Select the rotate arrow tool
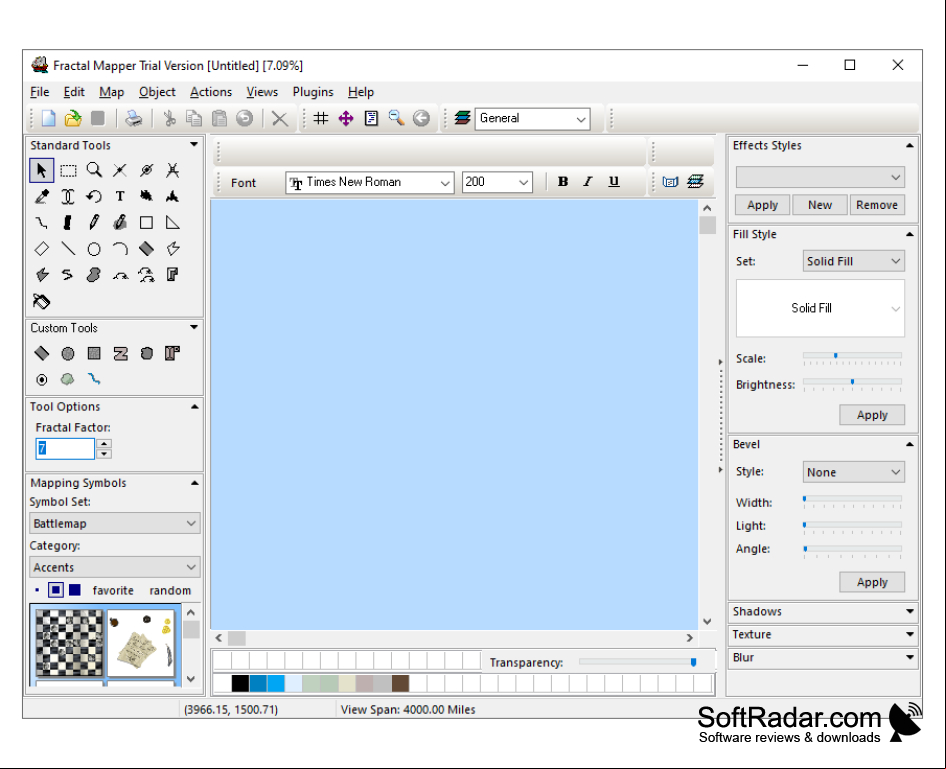The height and width of the screenshot is (769, 946). click(x=94, y=197)
